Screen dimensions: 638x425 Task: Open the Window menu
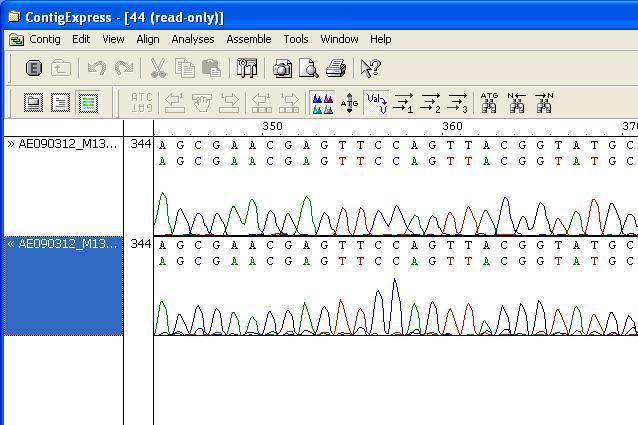339,39
